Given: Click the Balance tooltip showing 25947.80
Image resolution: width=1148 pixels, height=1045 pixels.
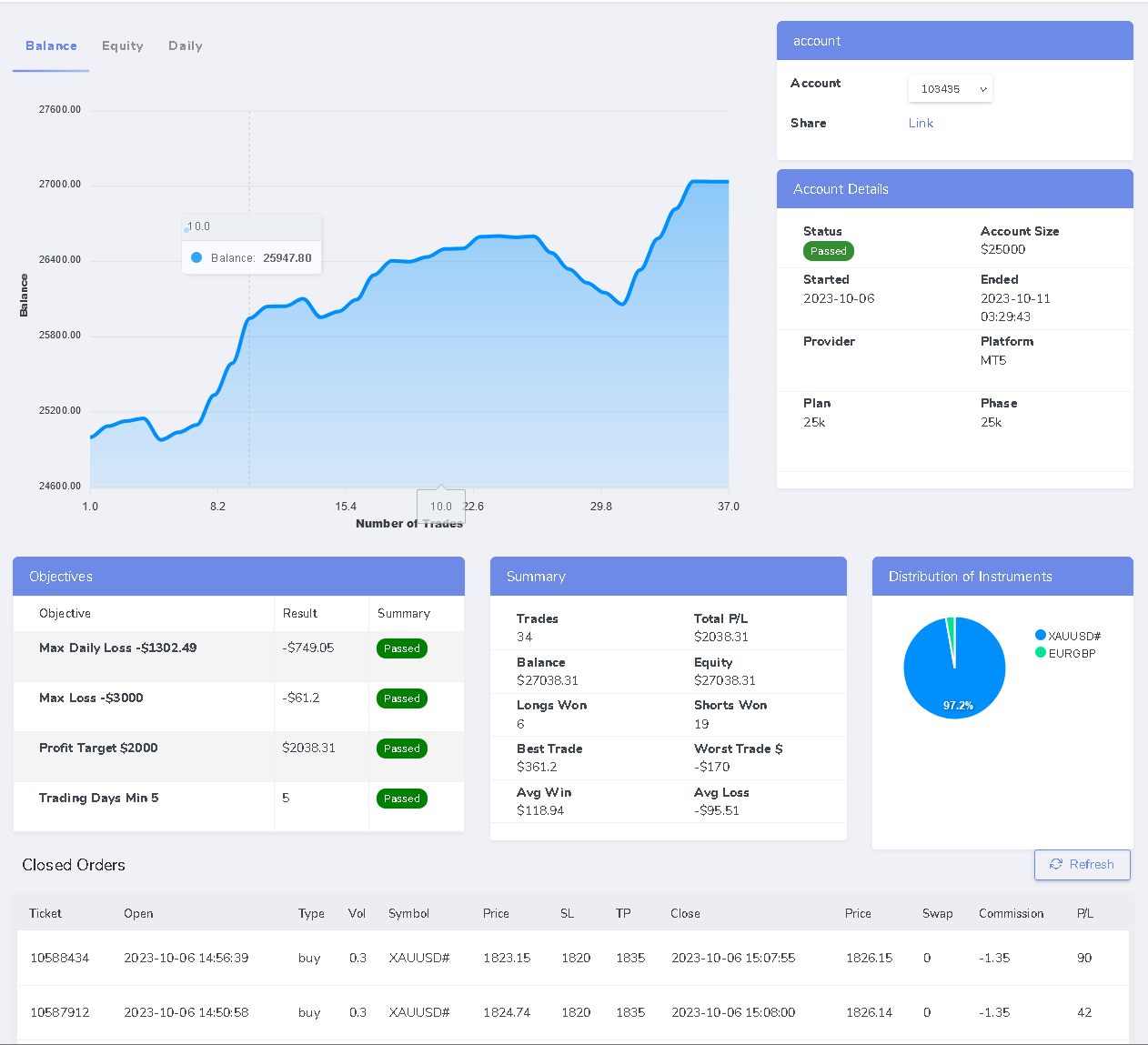Looking at the screenshot, I should pyautogui.click(x=251, y=257).
